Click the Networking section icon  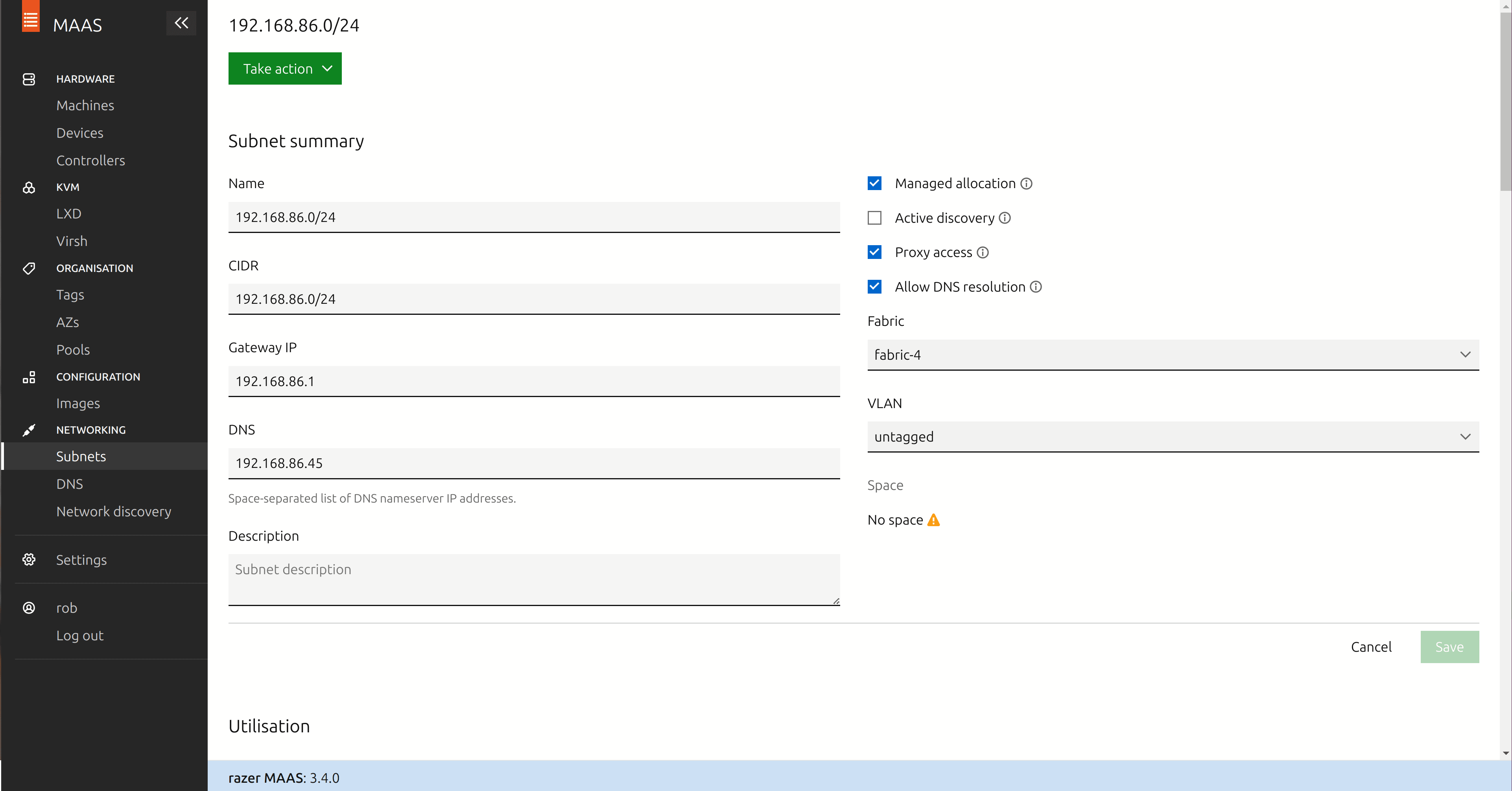[29, 430]
